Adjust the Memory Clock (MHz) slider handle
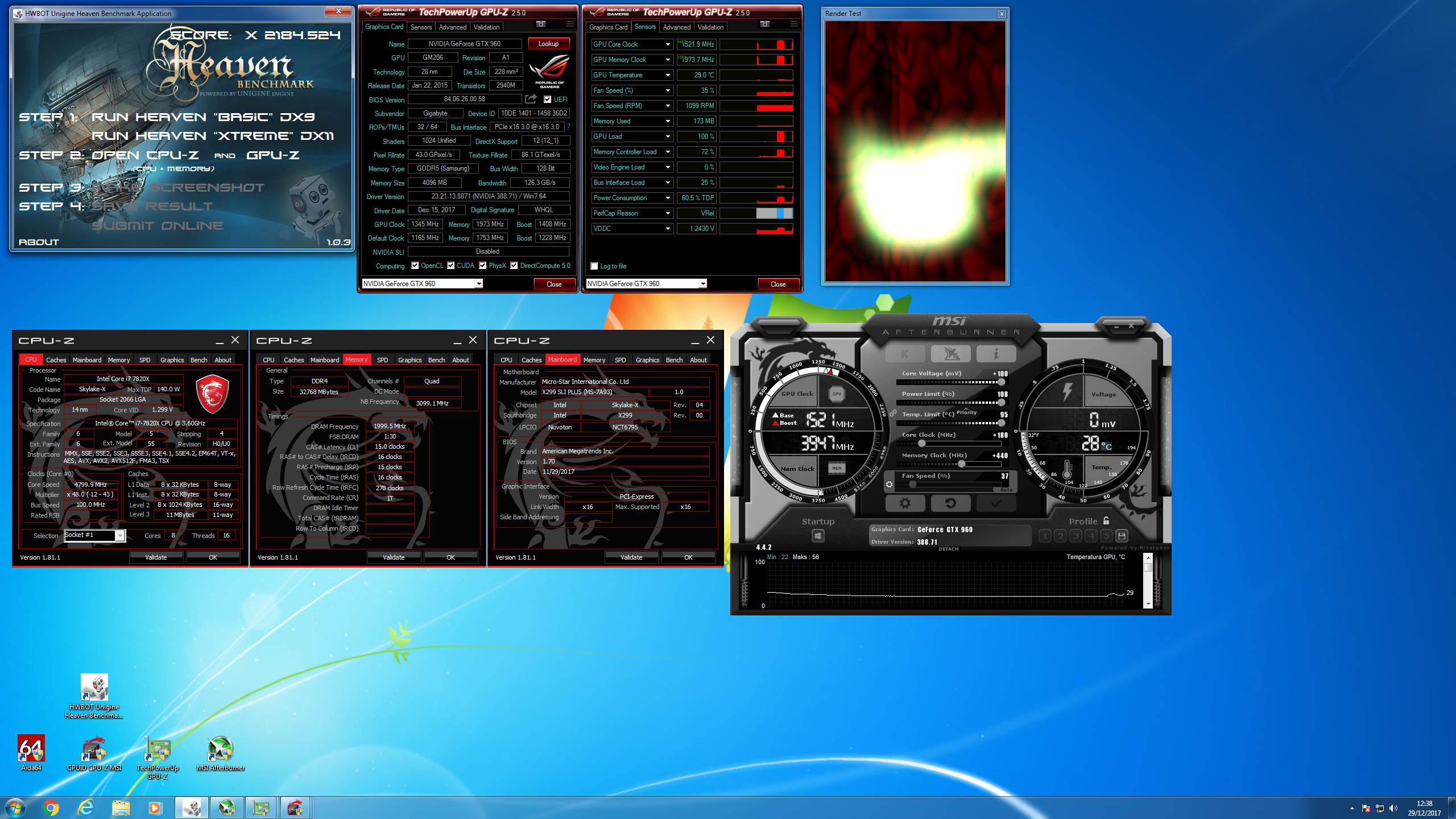The height and width of the screenshot is (819, 1456). (961, 464)
